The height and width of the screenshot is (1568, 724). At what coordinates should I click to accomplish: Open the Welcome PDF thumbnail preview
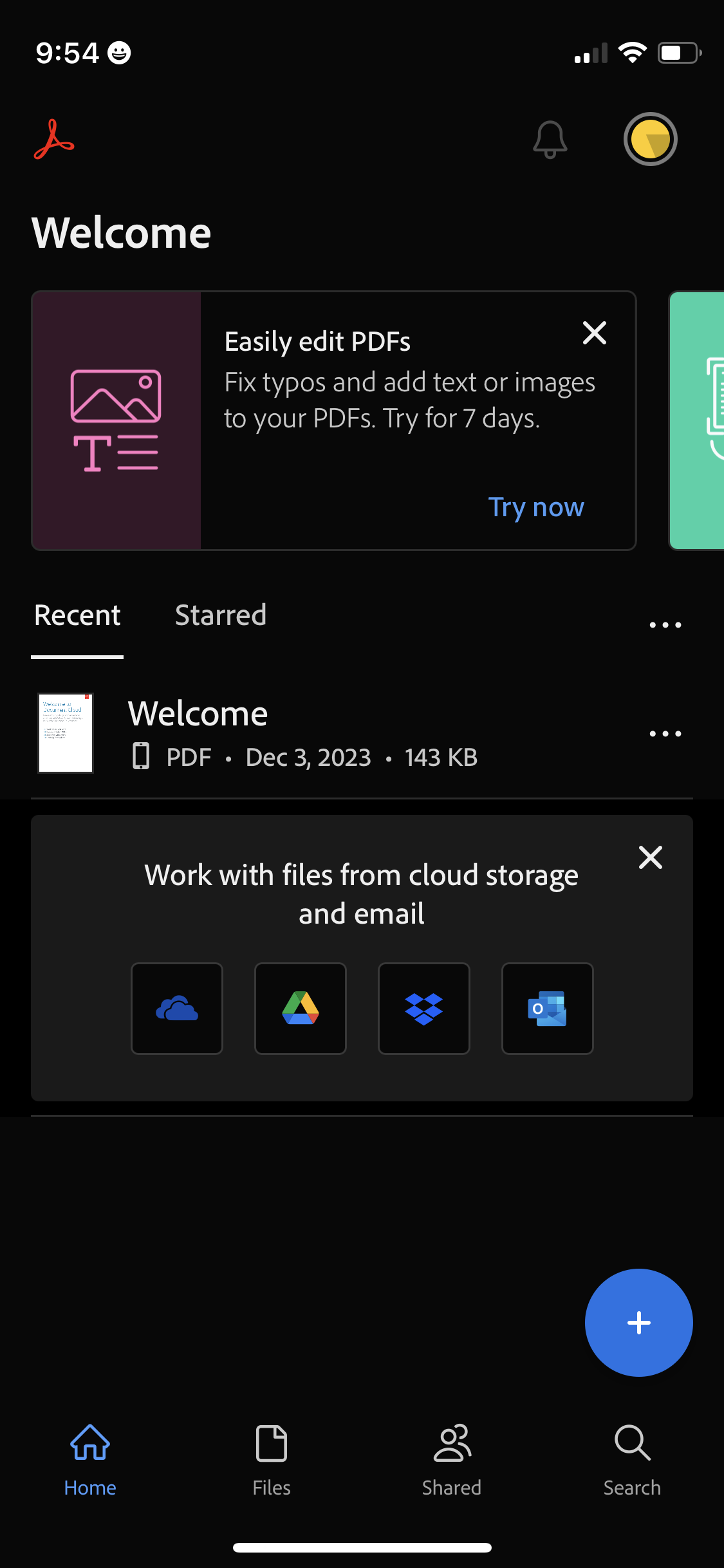pyautogui.click(x=65, y=732)
